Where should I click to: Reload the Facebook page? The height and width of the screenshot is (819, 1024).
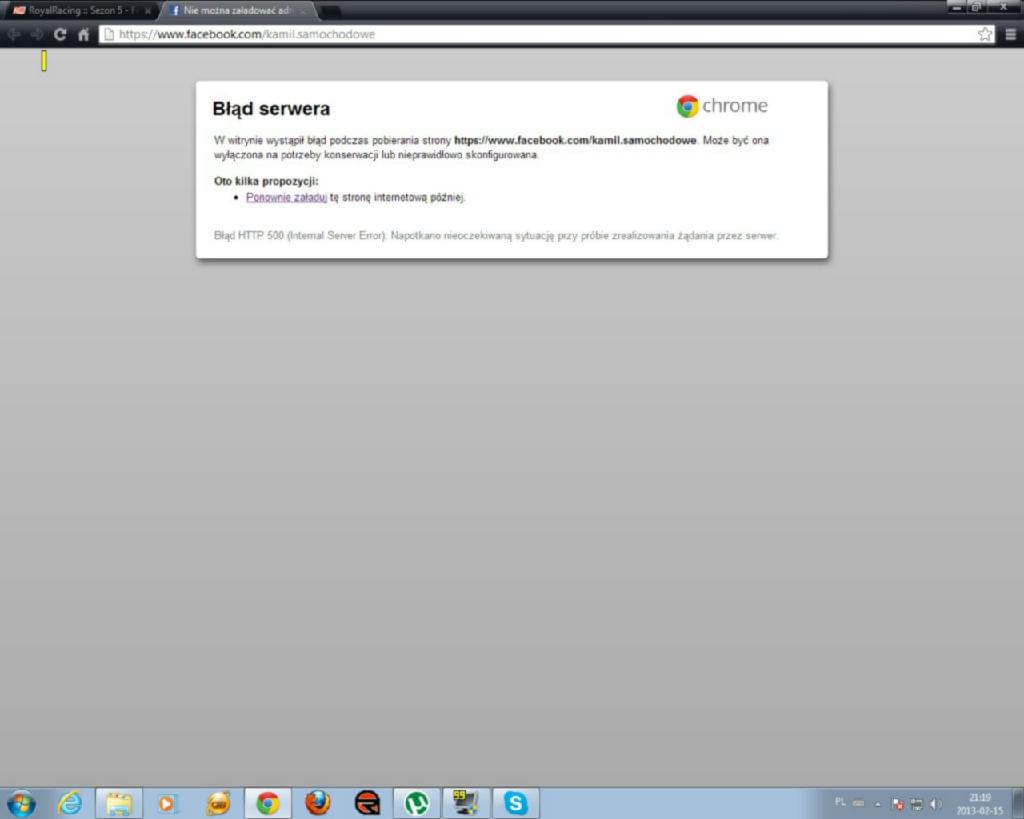pyautogui.click(x=60, y=34)
